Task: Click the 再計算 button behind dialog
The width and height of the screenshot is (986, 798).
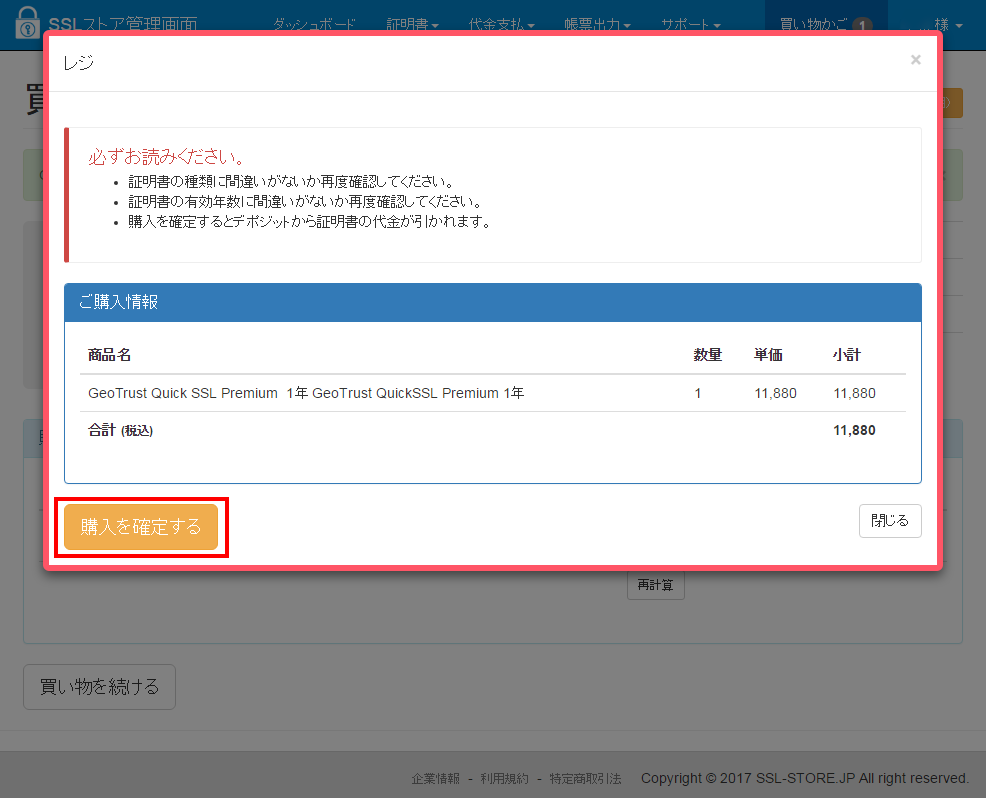Action: pos(655,585)
